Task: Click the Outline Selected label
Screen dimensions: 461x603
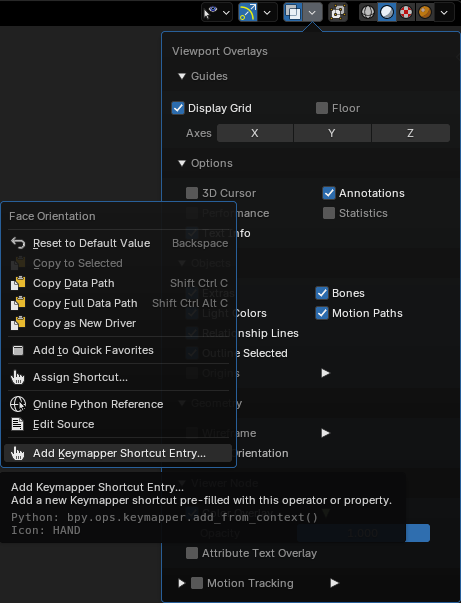Action: pos(245,353)
